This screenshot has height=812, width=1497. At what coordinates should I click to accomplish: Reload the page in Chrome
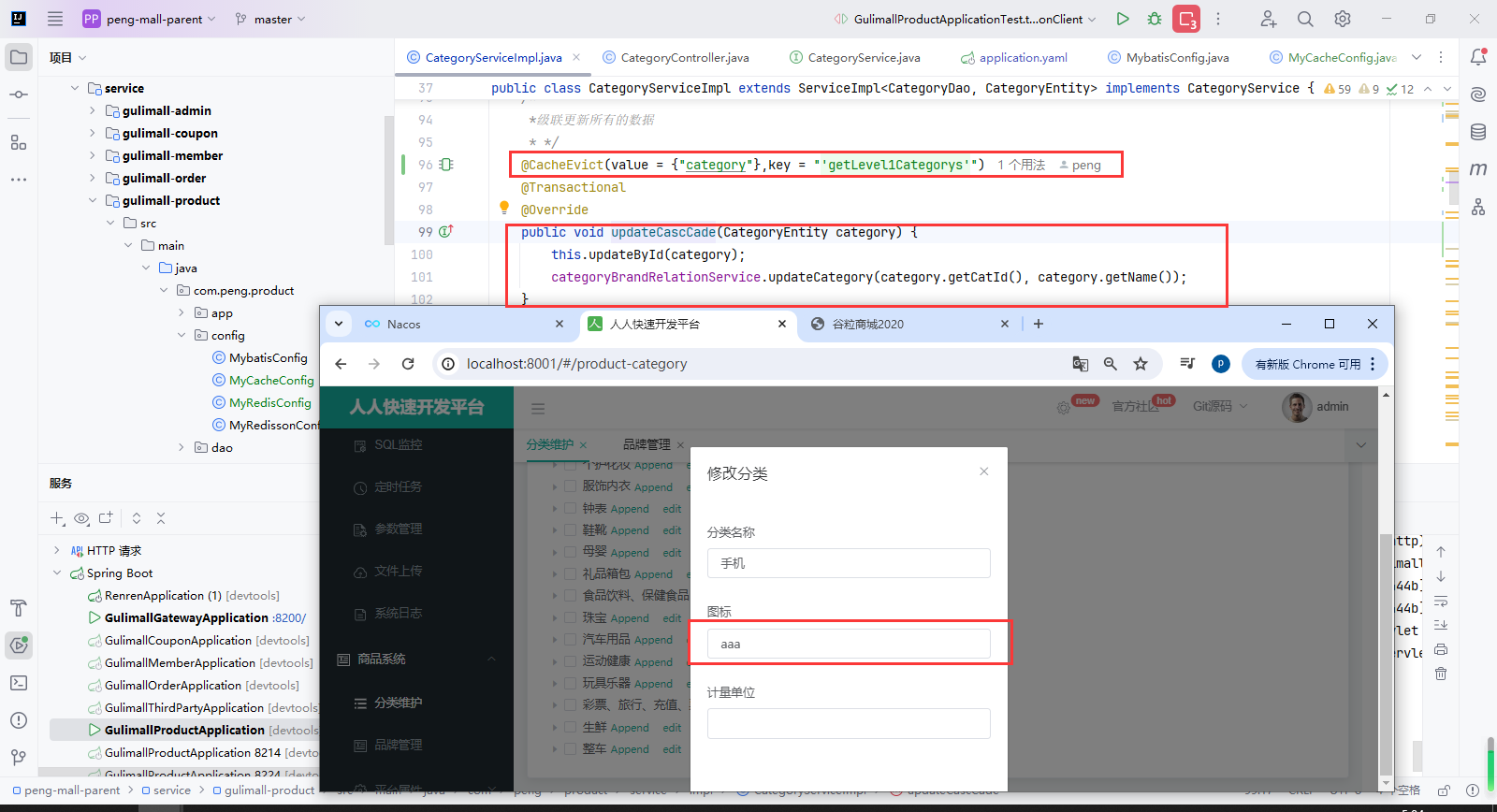[x=408, y=364]
